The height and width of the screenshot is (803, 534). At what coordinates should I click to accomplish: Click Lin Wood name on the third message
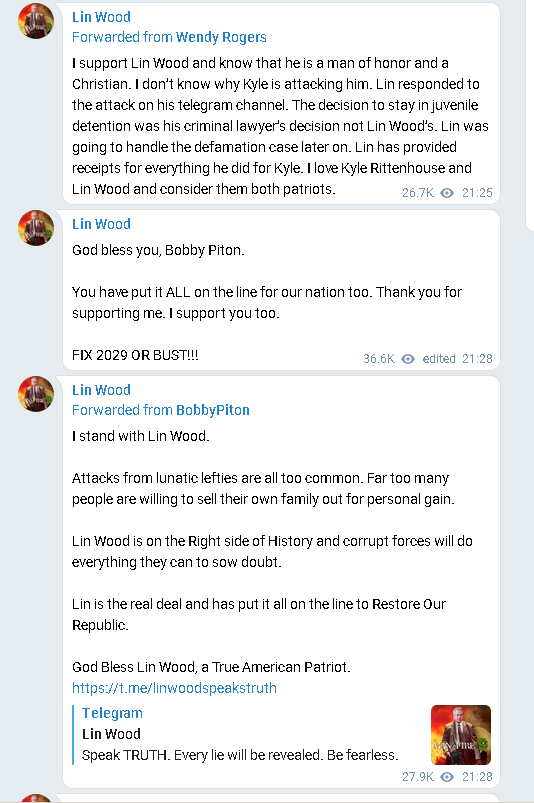tap(101, 390)
